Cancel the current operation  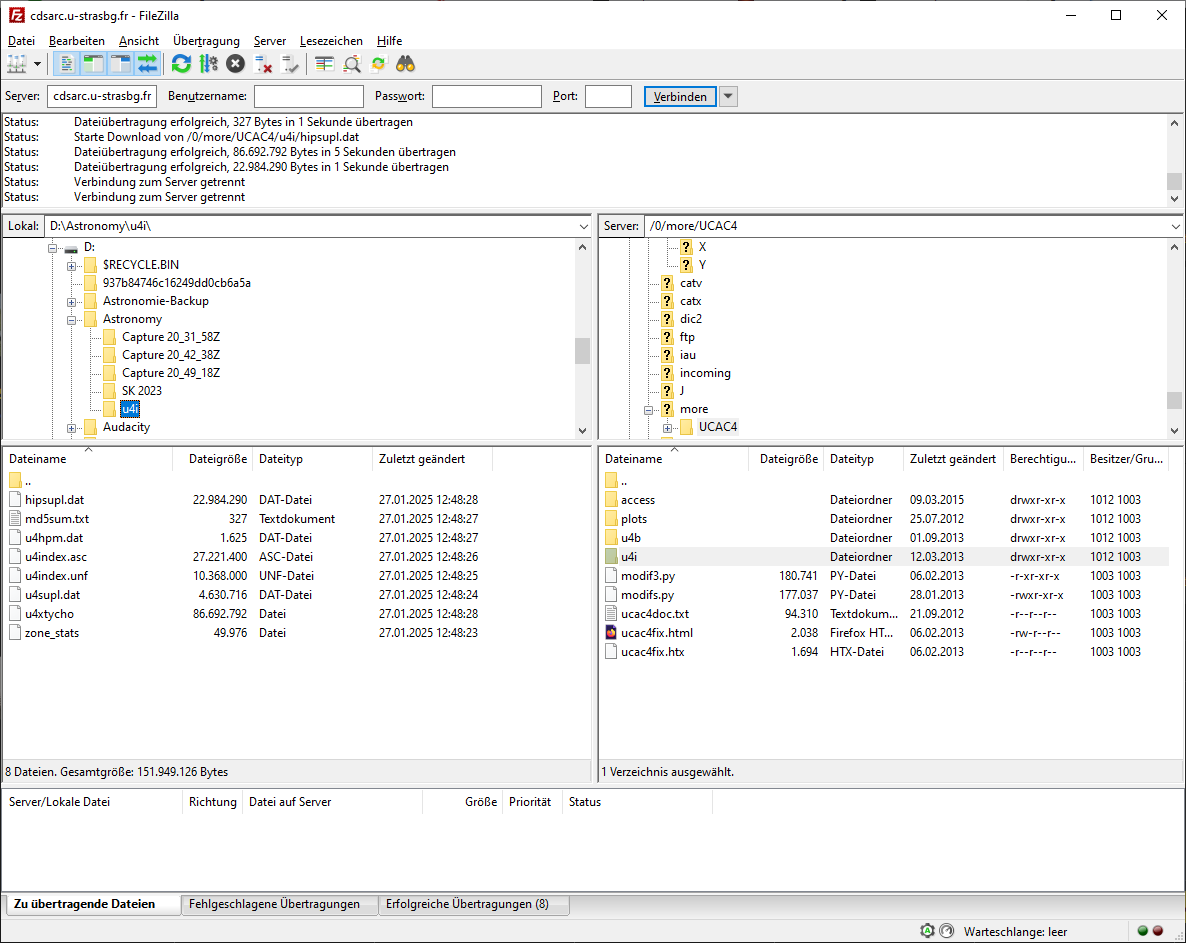coord(236,64)
